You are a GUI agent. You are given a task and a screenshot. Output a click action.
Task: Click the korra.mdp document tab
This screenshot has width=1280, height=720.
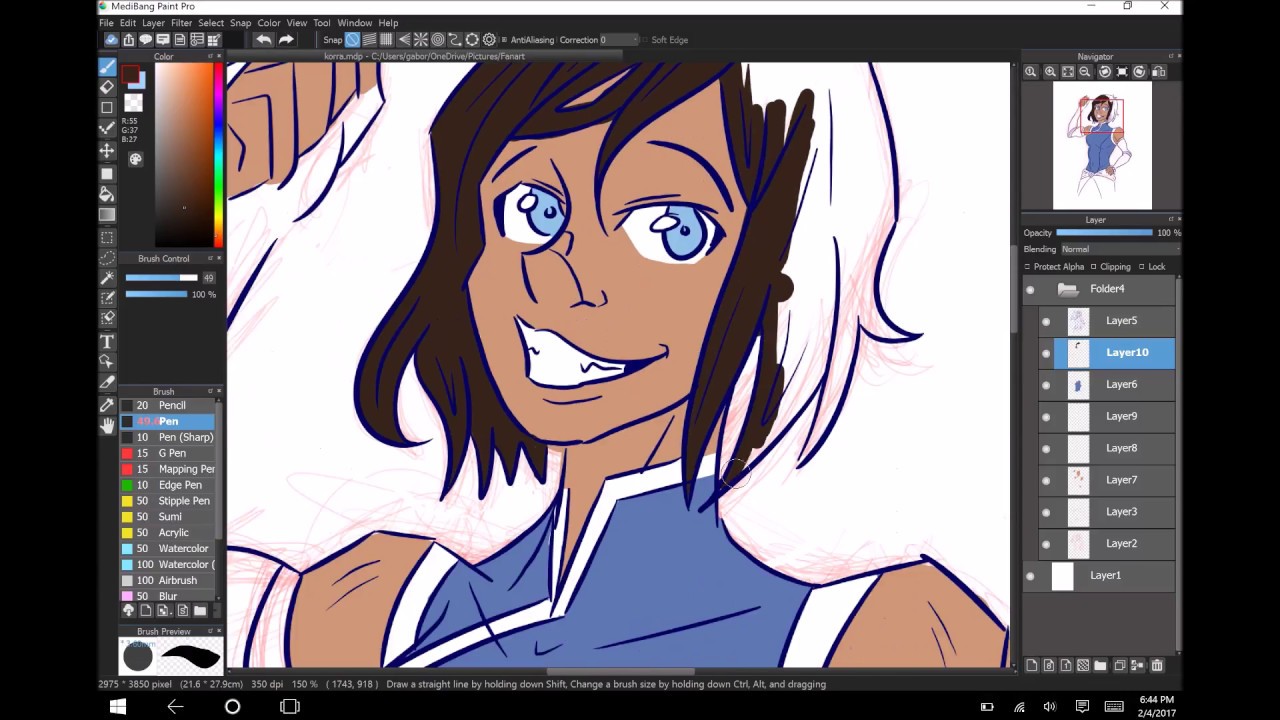coord(424,57)
